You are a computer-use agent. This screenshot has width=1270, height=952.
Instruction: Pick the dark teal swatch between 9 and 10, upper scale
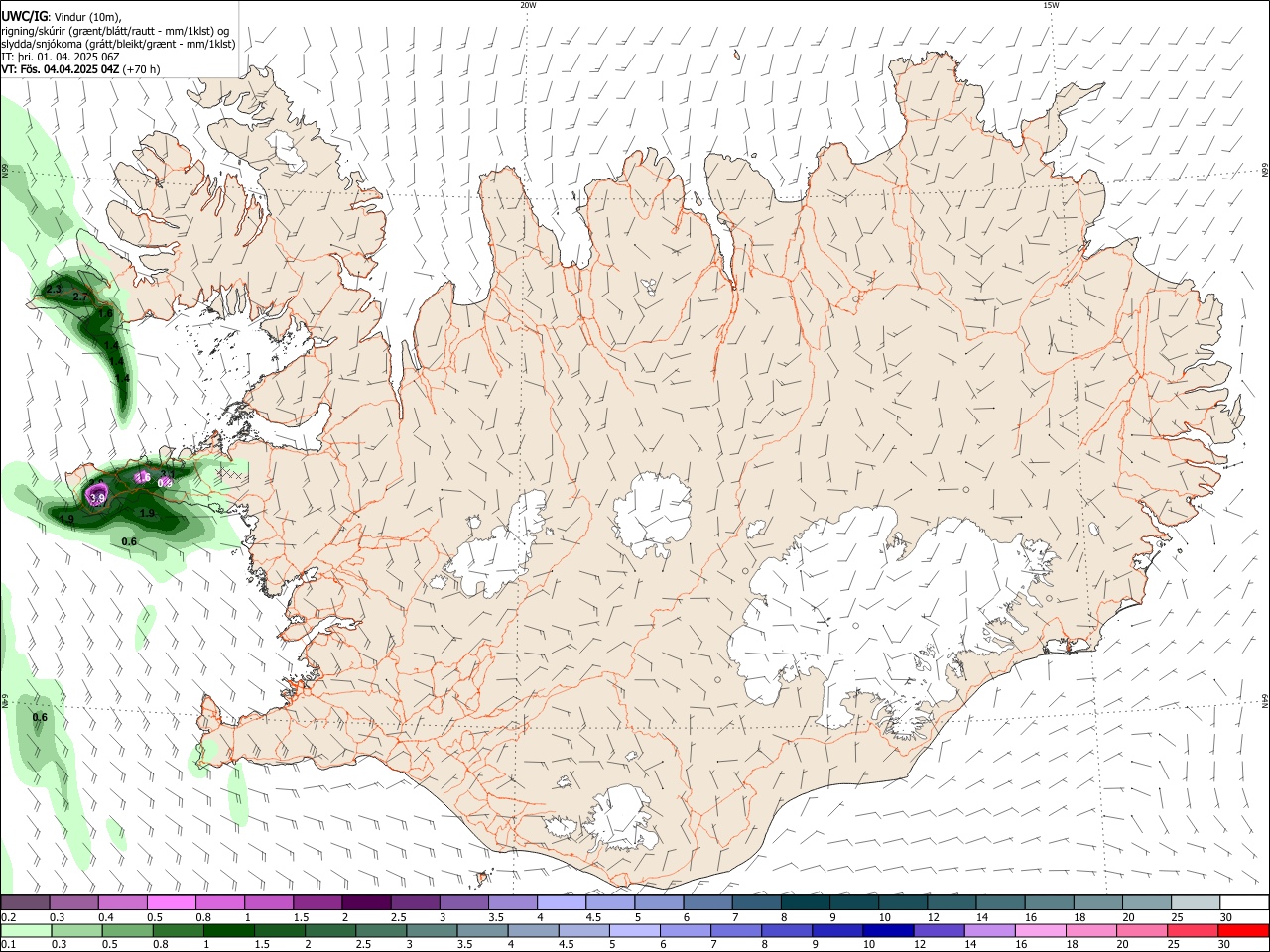(852, 903)
